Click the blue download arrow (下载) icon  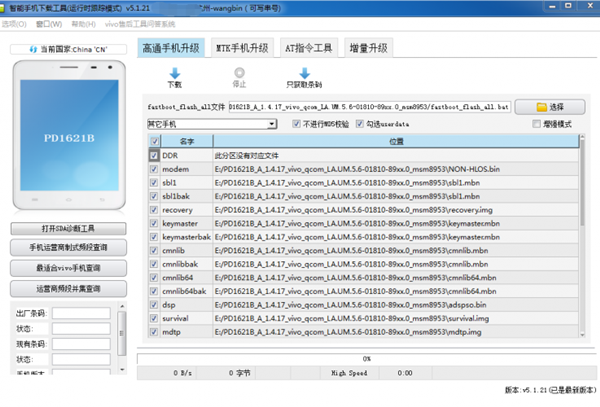click(174, 73)
